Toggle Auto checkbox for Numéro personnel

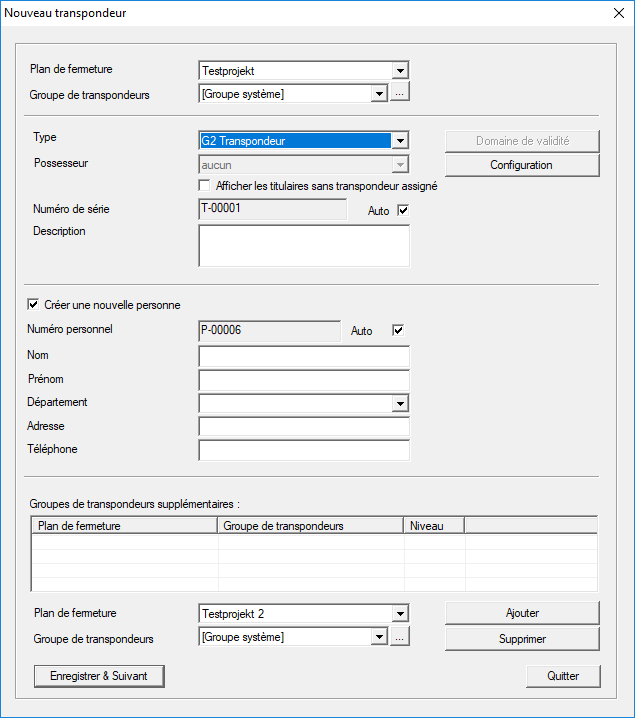pos(399,330)
